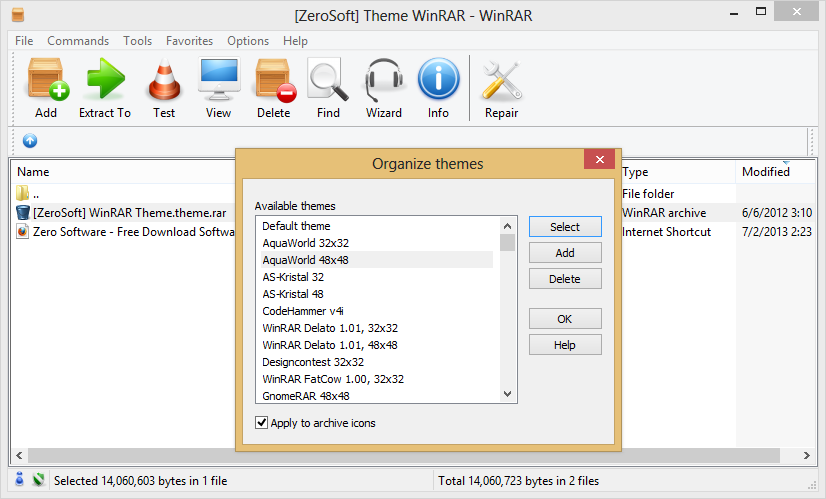Click the file list horizontal scrollbar thumb
Image resolution: width=826 pixels, height=499 pixels.
click(404, 455)
